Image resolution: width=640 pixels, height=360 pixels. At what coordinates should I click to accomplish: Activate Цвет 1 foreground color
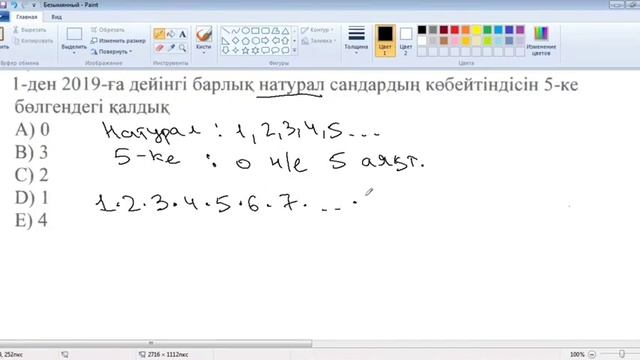pyautogui.click(x=385, y=40)
